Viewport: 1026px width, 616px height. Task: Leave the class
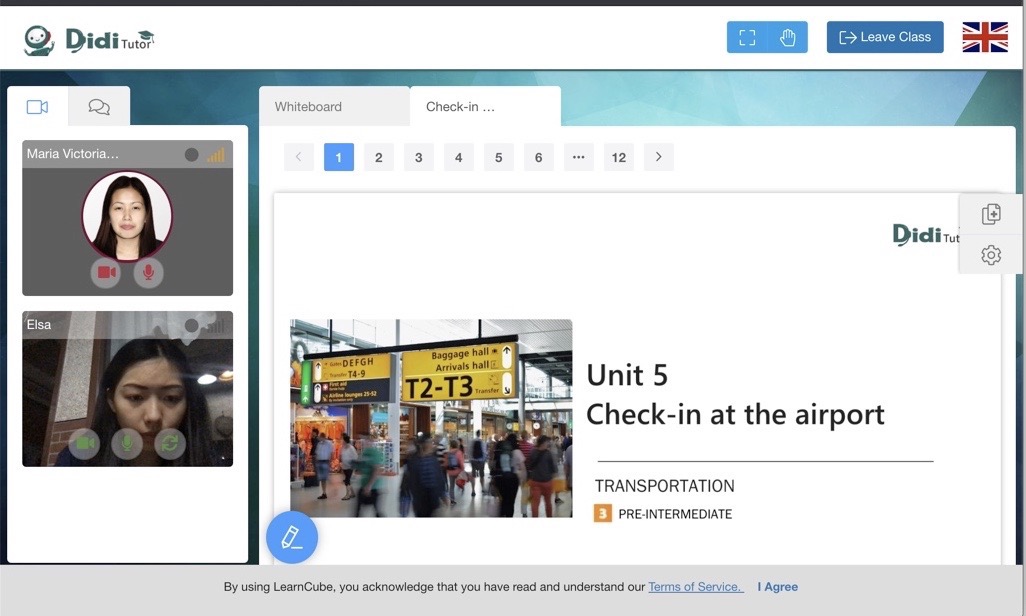[x=885, y=37]
